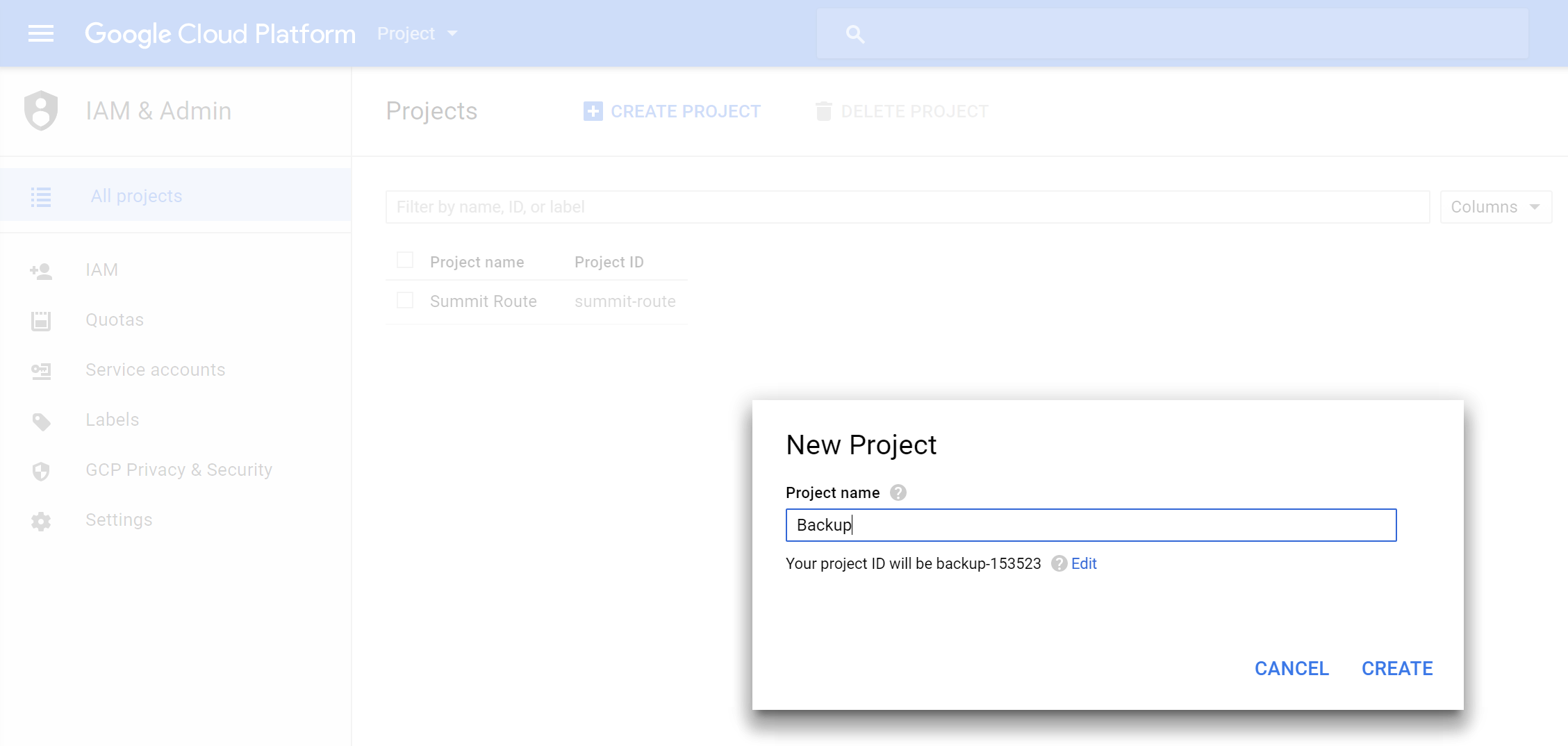Image resolution: width=1568 pixels, height=746 pixels.
Task: Click the New Project dialog title
Action: [x=861, y=445]
